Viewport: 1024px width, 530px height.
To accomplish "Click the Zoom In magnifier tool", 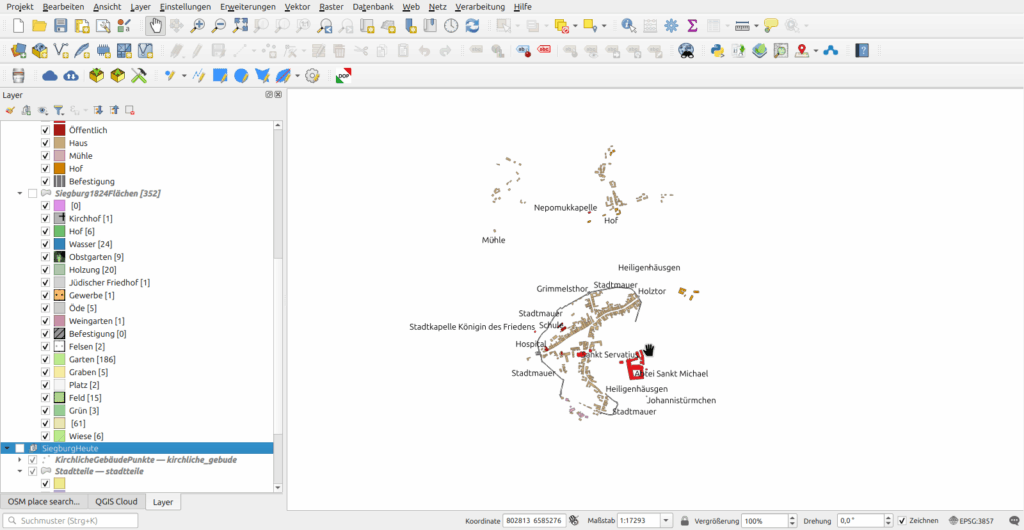I will pos(198,26).
